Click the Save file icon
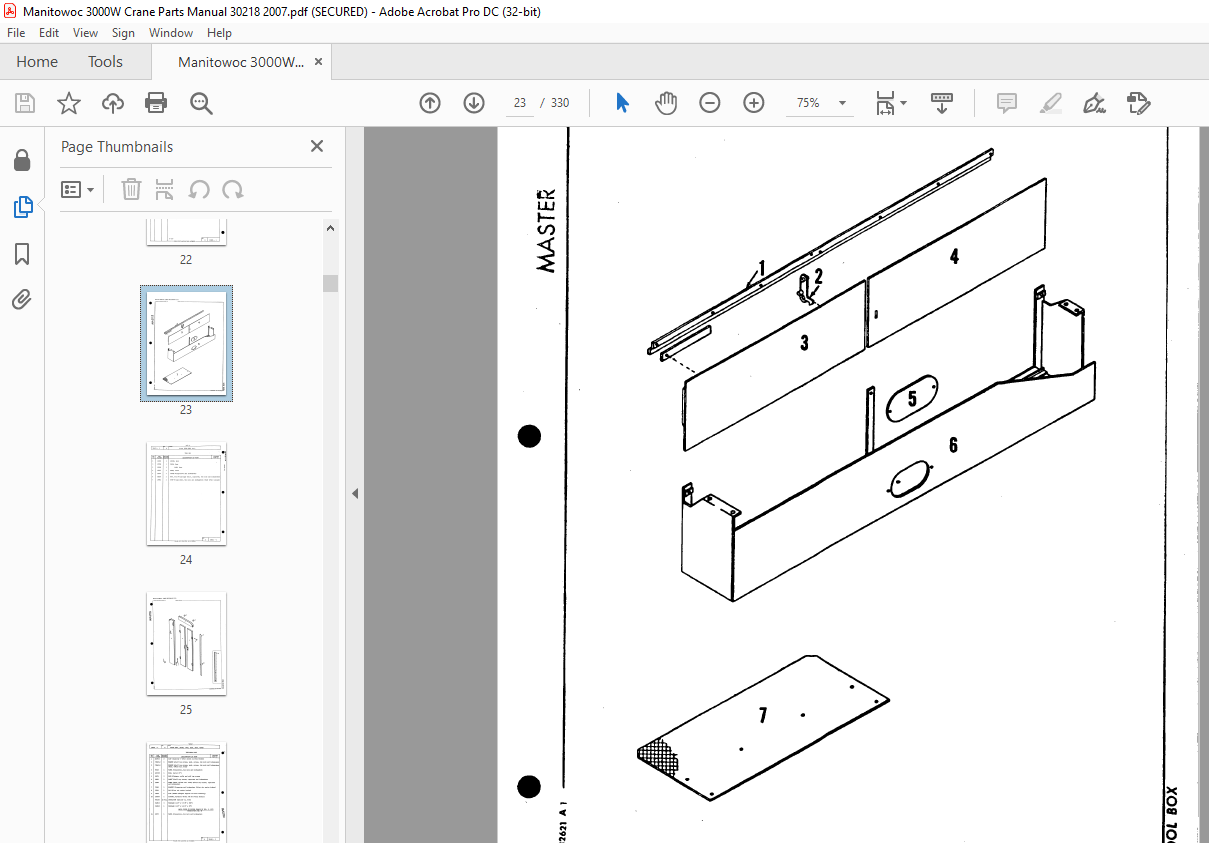 click(x=25, y=103)
